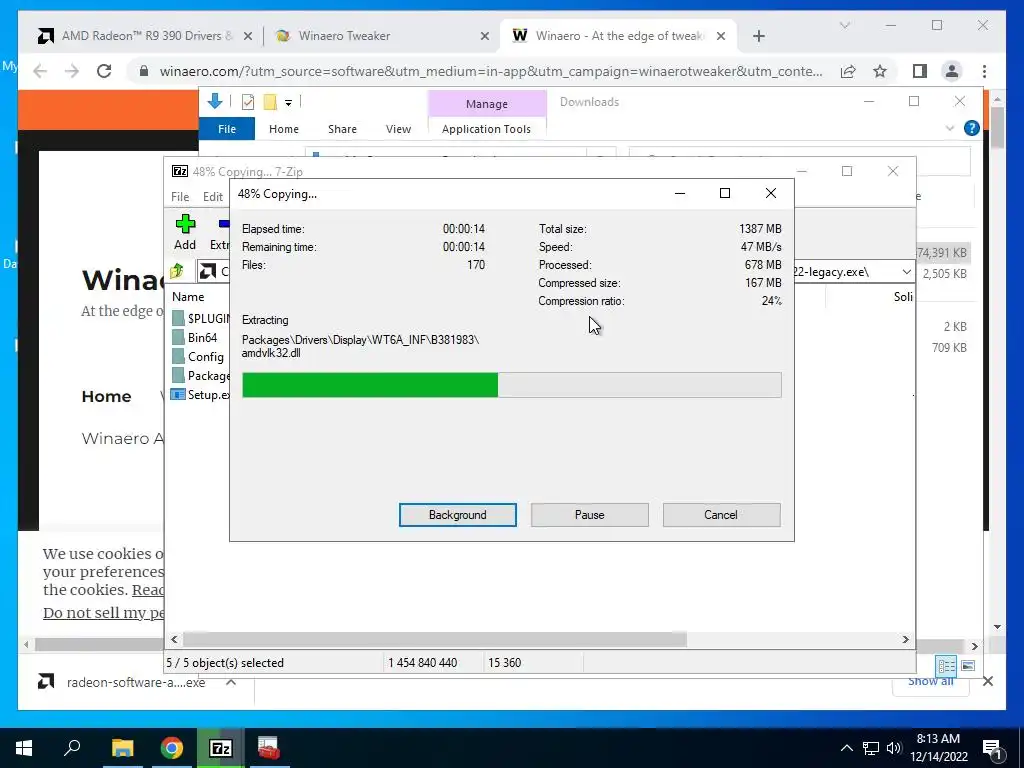1024x768 pixels.
Task: Click Chrome back navigation arrow
Action: click(40, 71)
